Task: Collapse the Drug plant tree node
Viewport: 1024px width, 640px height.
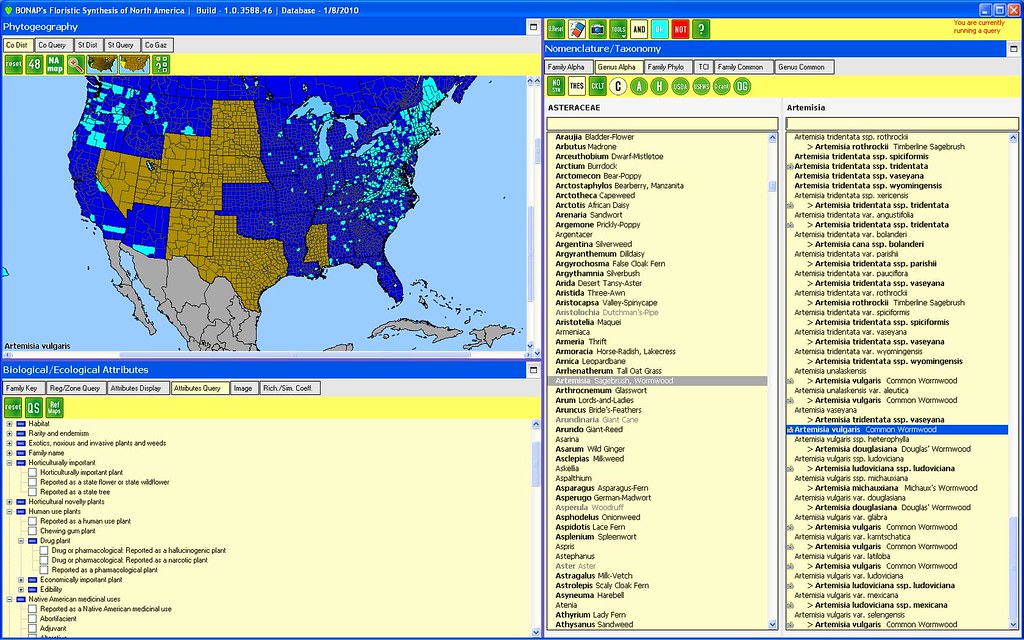Action: click(x=21, y=541)
